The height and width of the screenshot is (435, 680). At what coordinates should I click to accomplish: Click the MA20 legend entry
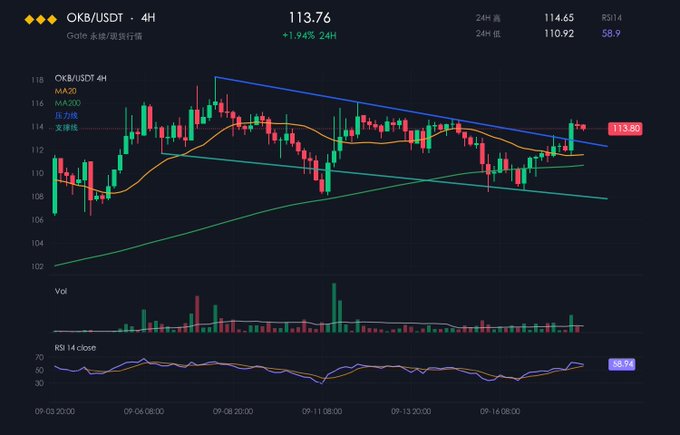pyautogui.click(x=65, y=91)
